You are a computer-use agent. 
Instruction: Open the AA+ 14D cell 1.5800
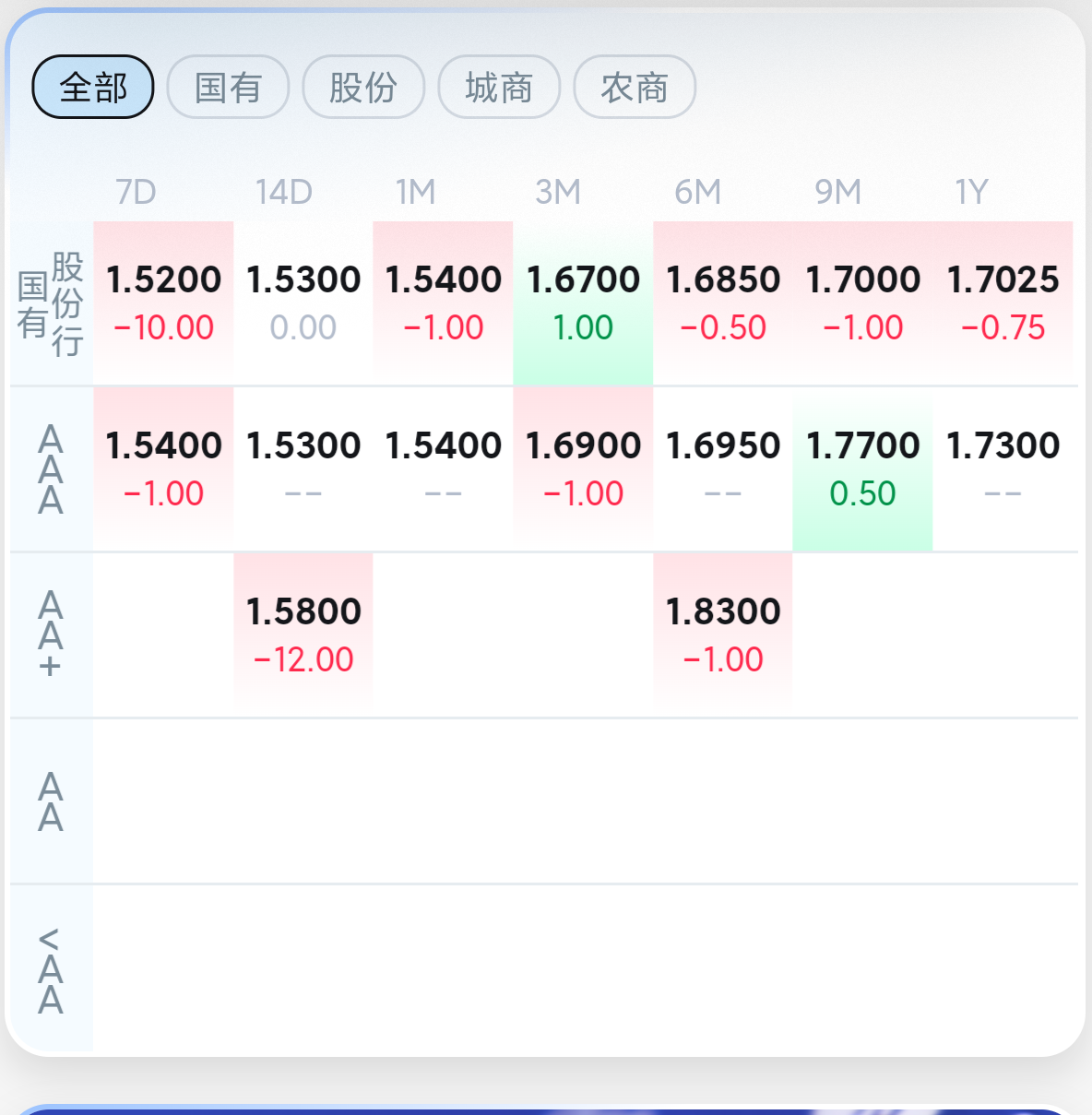pyautogui.click(x=303, y=635)
